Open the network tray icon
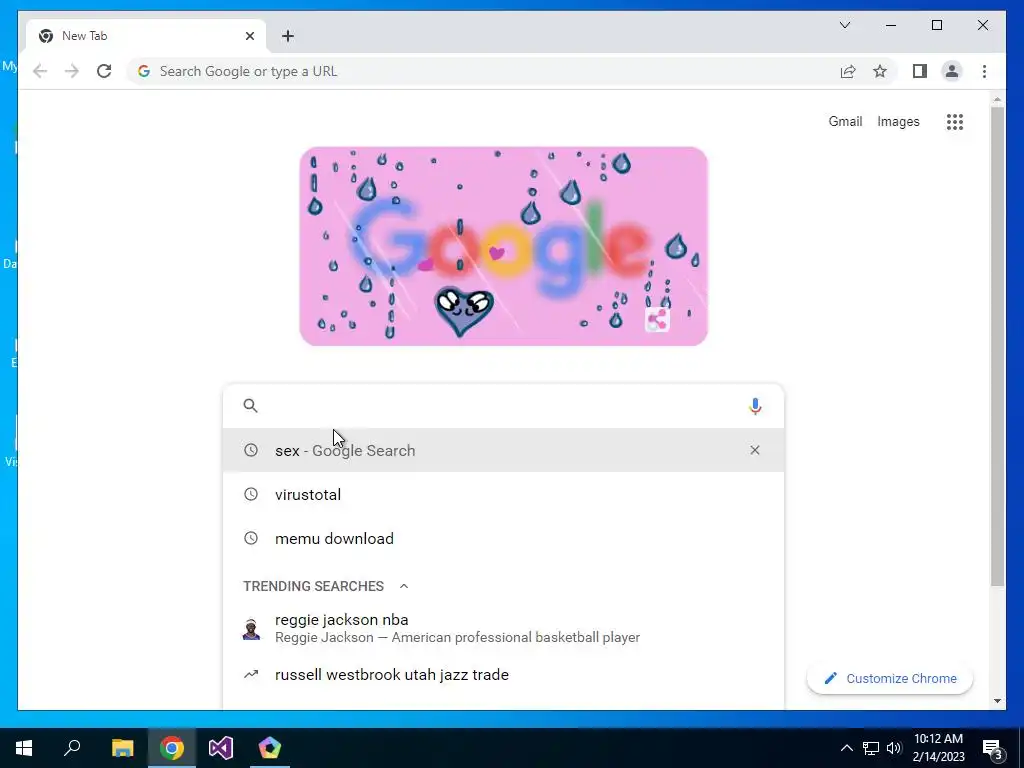 click(871, 748)
